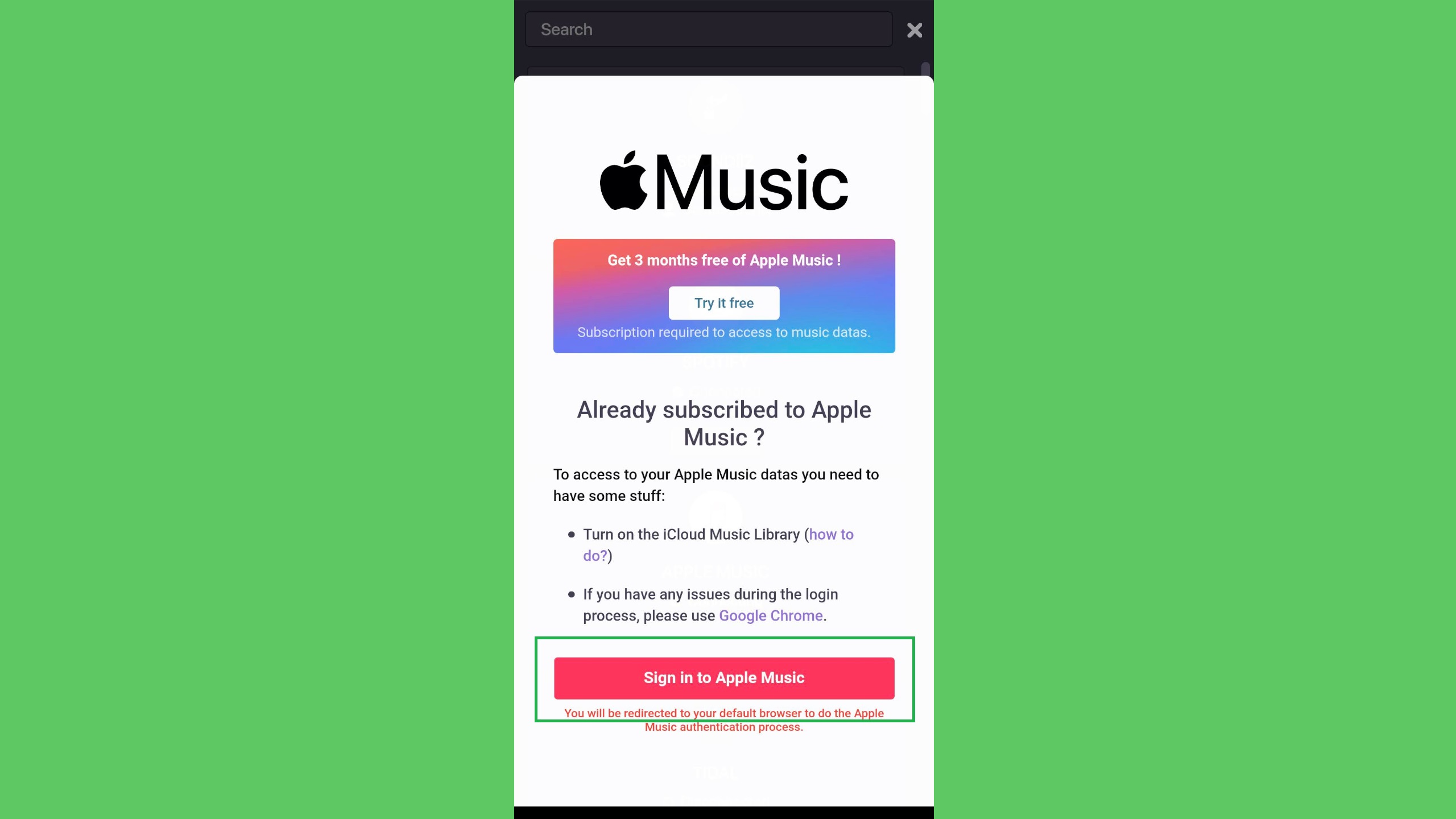The image size is (1456, 819).
Task: Expand the browser redirect notice
Action: [724, 720]
